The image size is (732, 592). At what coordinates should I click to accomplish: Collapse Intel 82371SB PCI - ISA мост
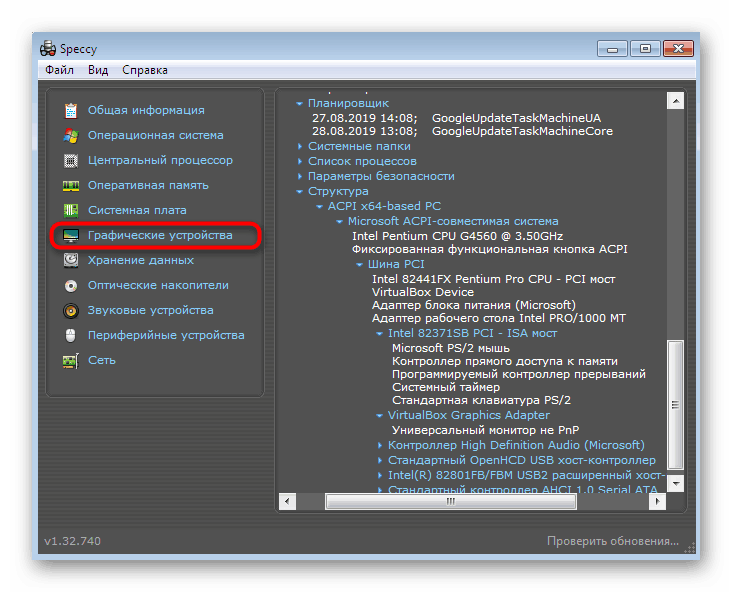pyautogui.click(x=380, y=333)
